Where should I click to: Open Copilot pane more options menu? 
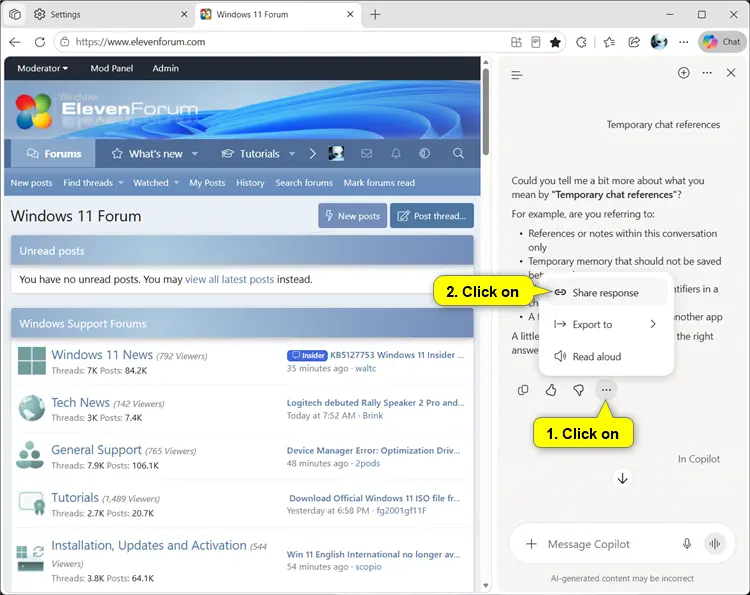707,73
